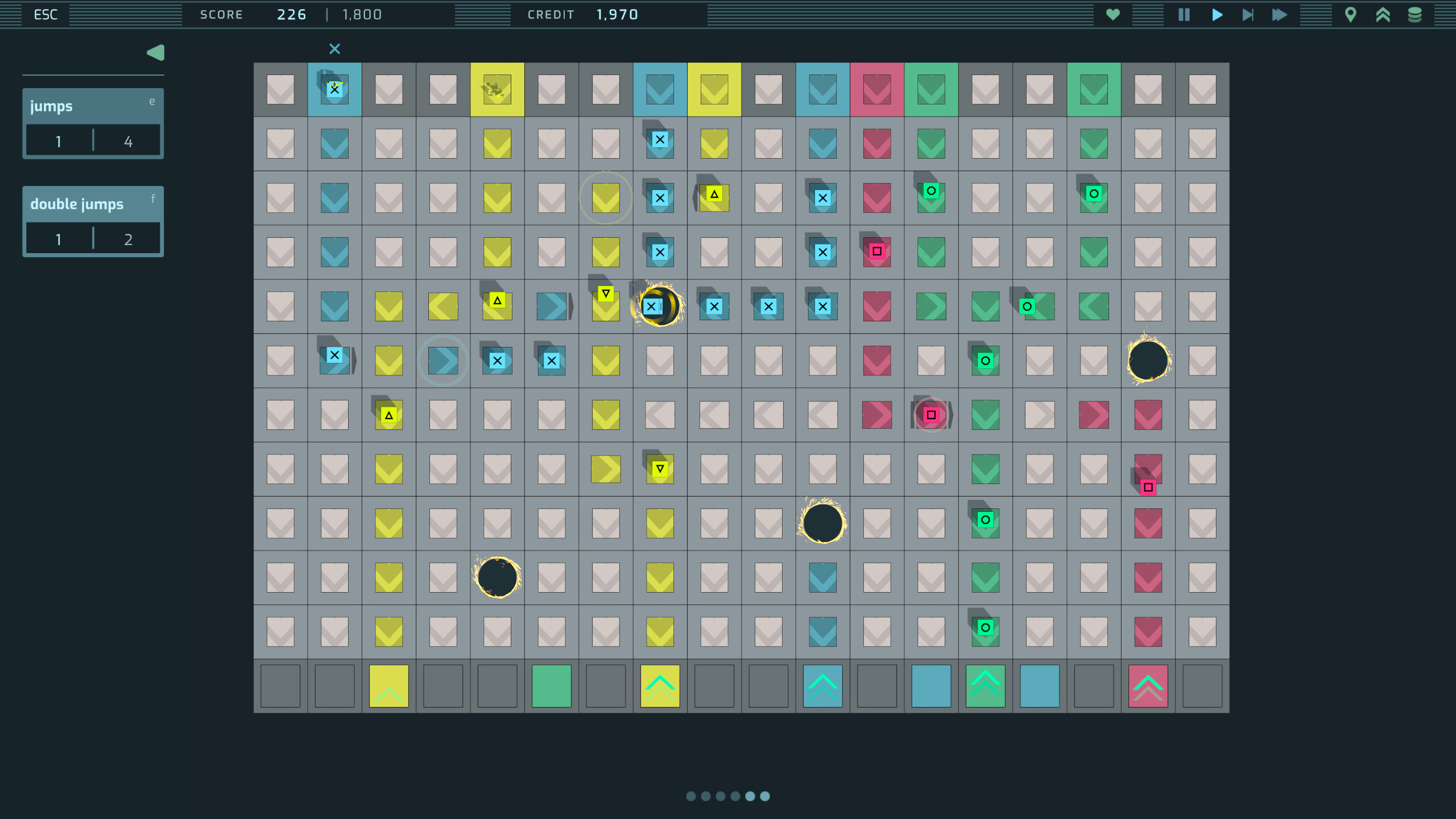Activate the fast-forward icon
Screen dimensions: 1456x819
pos(1280,14)
